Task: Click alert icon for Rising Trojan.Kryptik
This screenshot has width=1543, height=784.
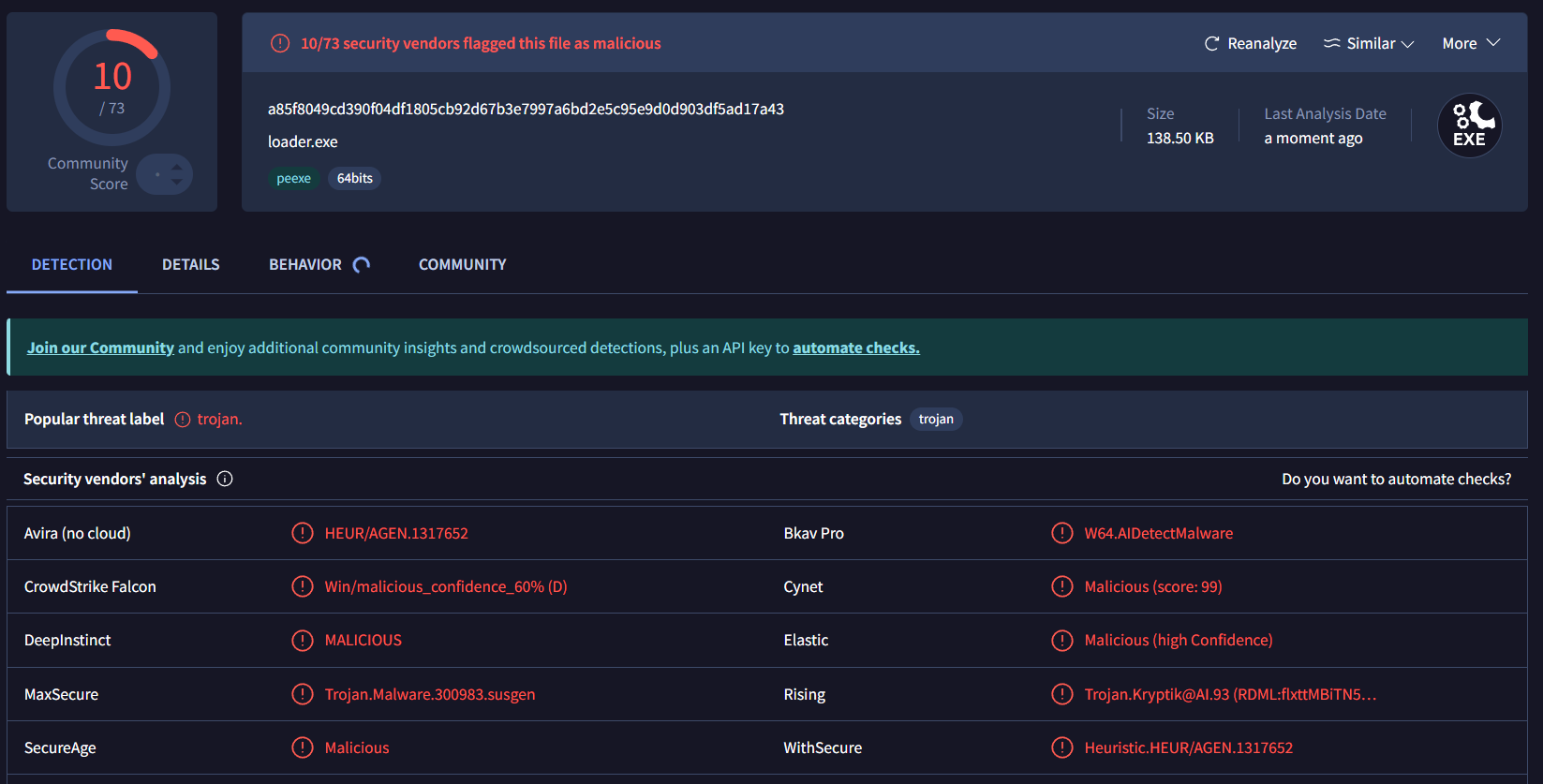Action: click(1062, 694)
